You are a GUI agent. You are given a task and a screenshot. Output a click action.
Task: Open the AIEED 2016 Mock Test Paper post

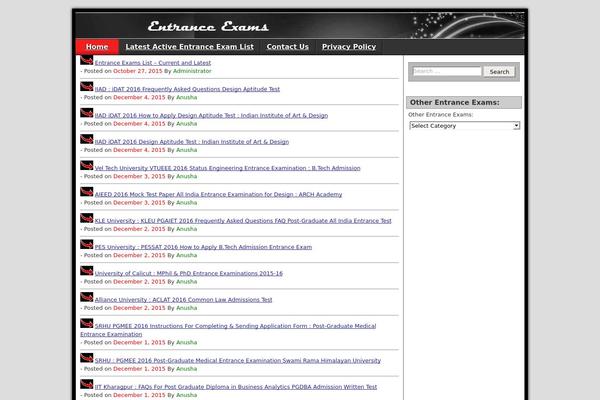click(218, 194)
